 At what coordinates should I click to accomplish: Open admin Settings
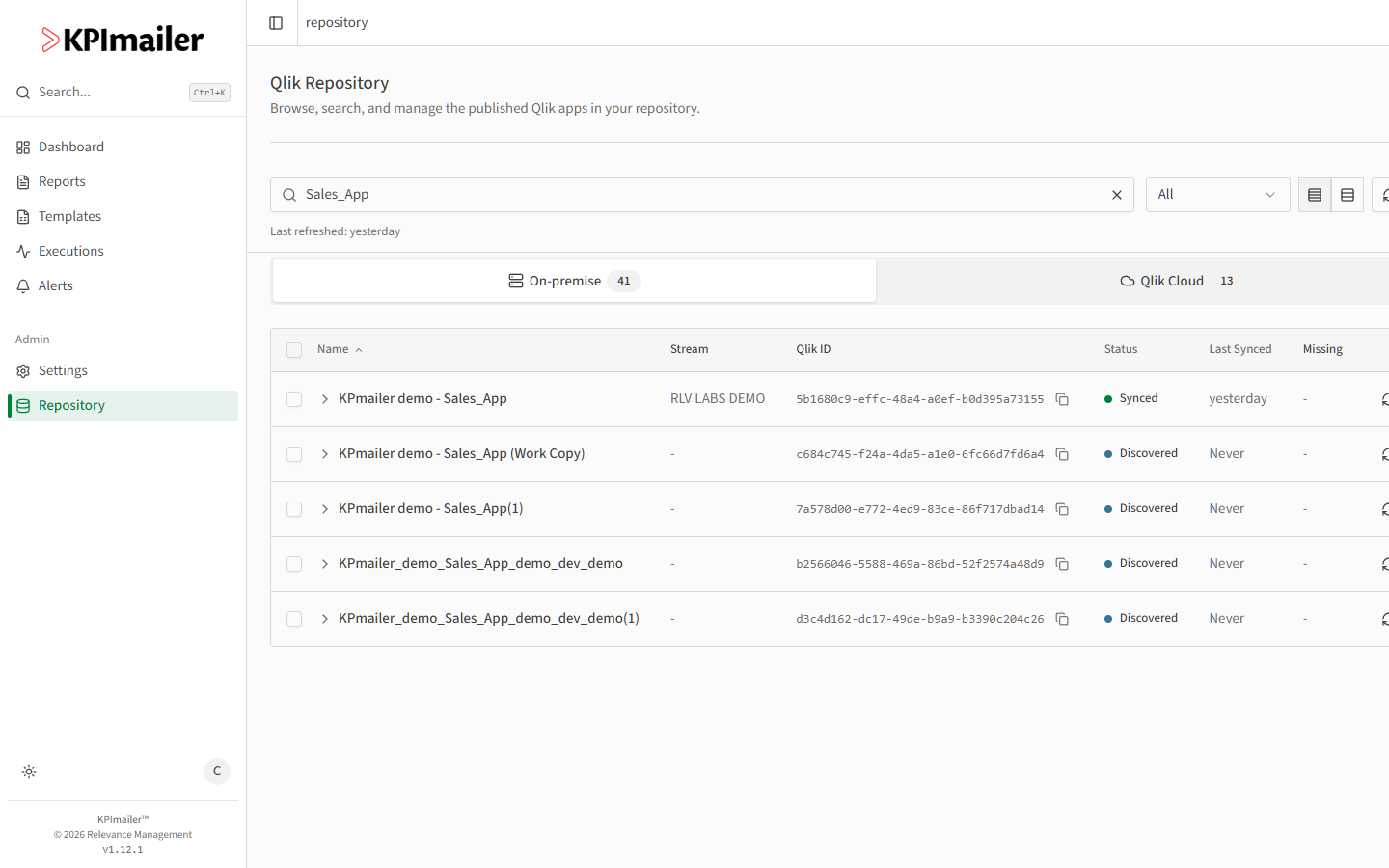point(123,370)
